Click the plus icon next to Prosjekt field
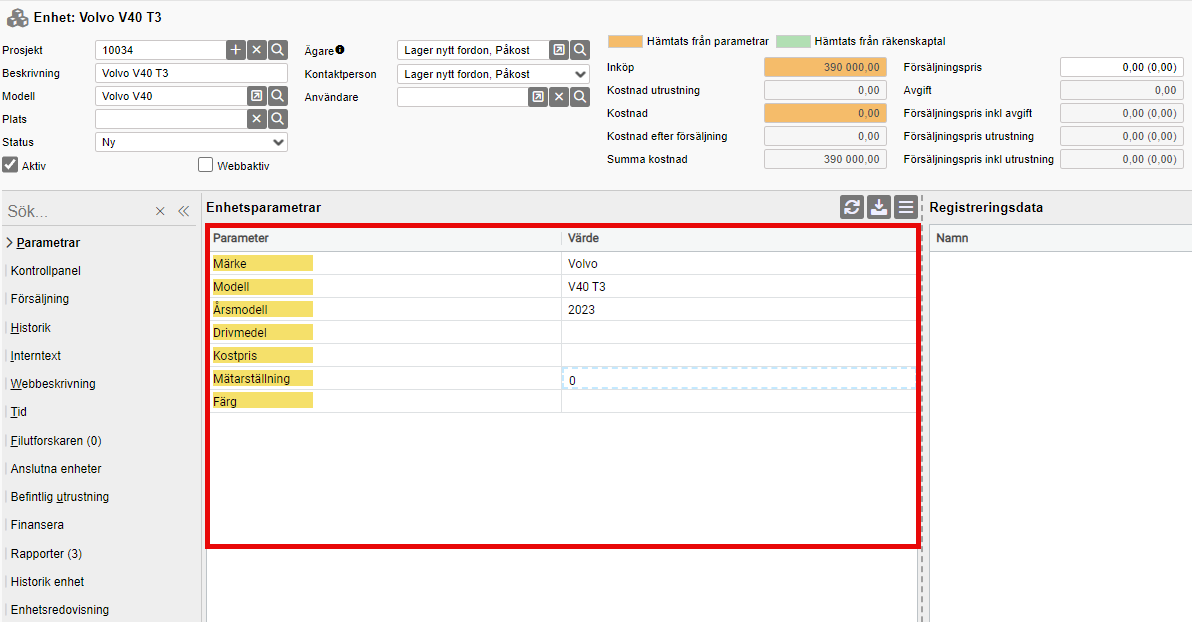This screenshot has height=622, width=1192. pyautogui.click(x=236, y=50)
